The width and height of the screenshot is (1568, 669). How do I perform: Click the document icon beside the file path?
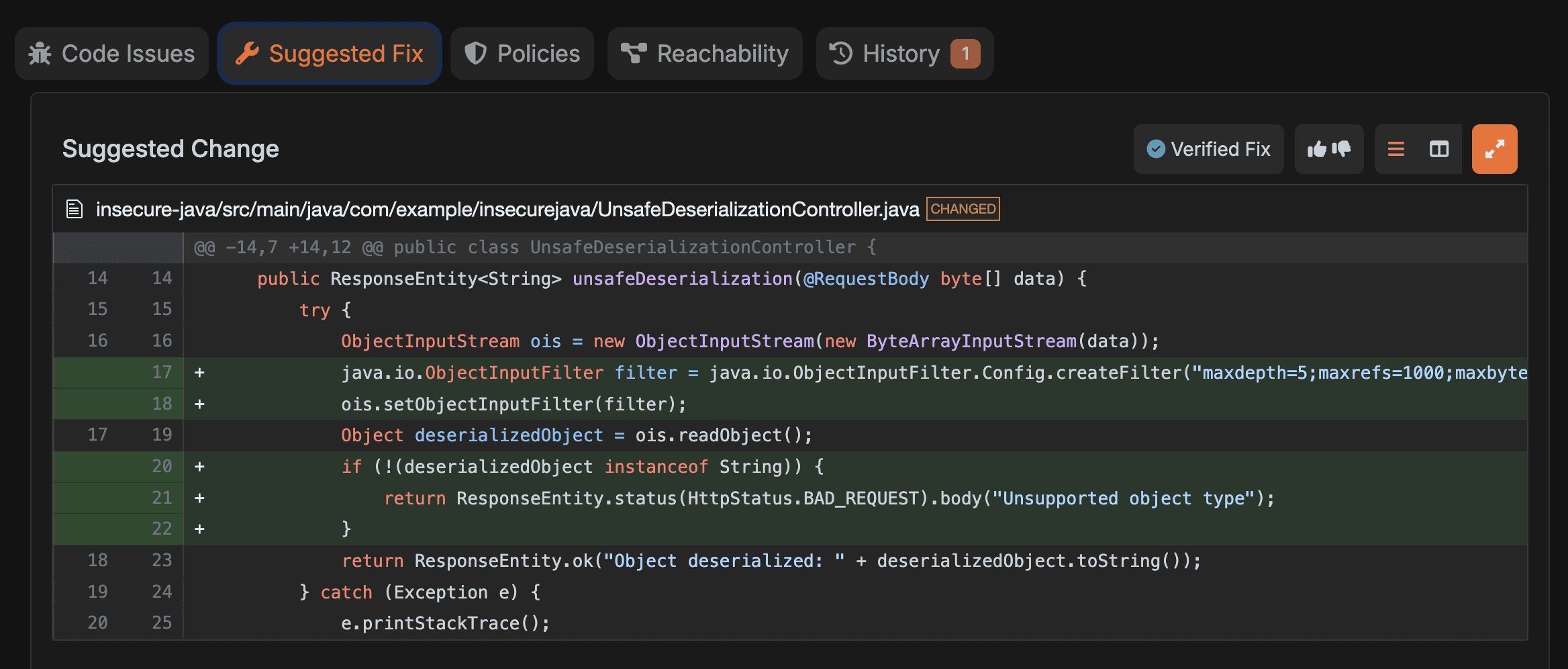(75, 210)
